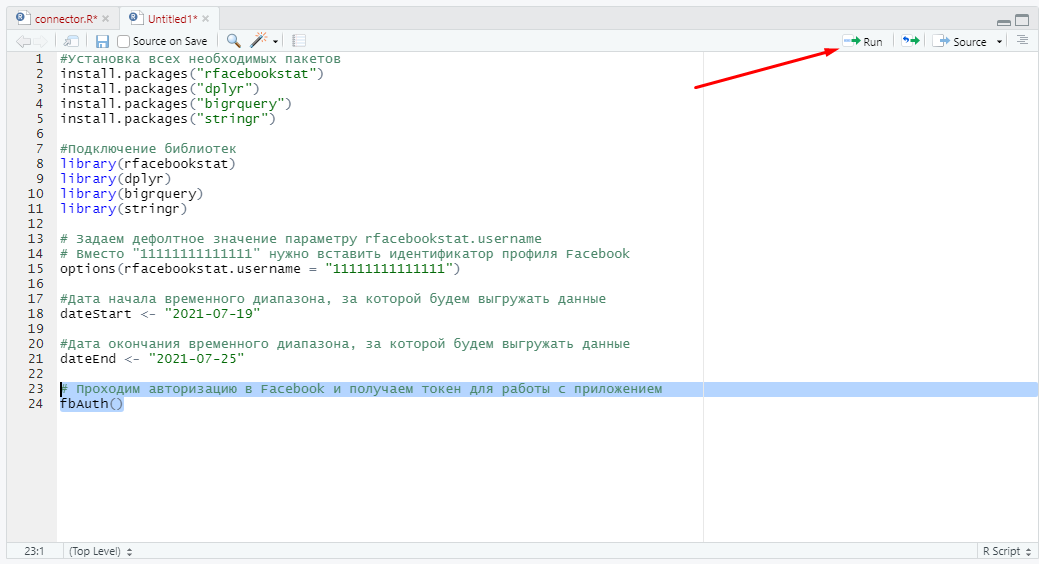1039x564 pixels.
Task: Close the connector.R tab
Action: point(106,18)
